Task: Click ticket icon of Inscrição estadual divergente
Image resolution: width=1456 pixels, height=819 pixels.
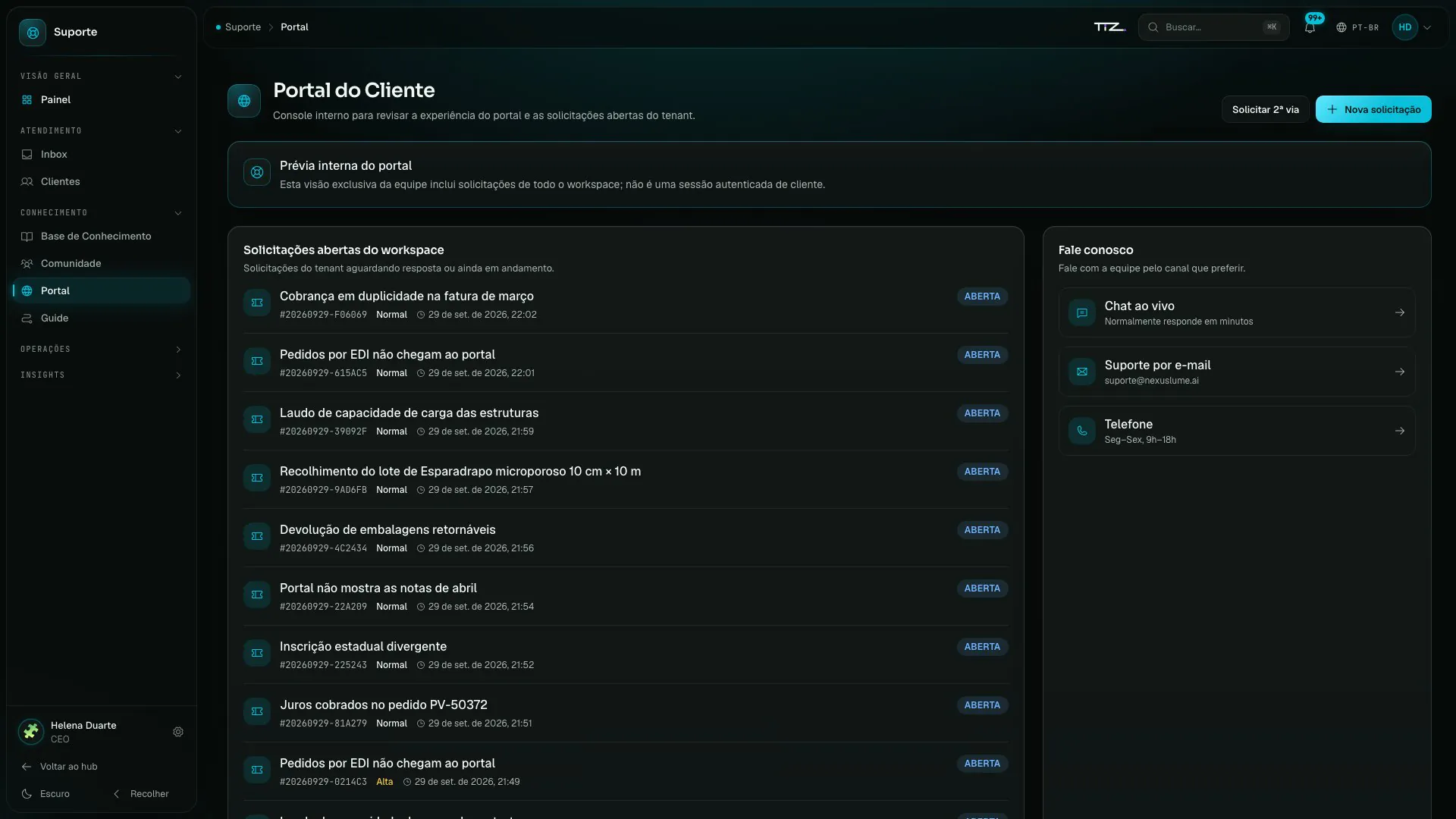Action: click(x=257, y=653)
